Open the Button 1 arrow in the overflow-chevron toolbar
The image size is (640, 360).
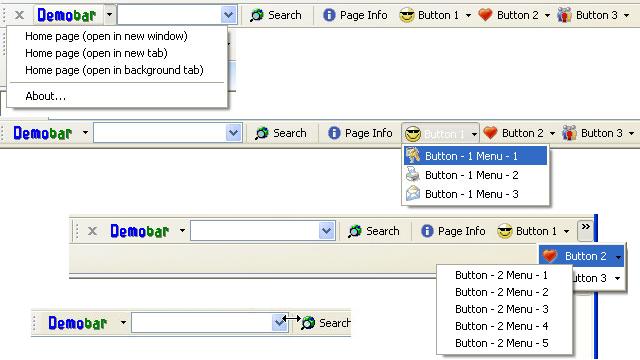(x=567, y=231)
